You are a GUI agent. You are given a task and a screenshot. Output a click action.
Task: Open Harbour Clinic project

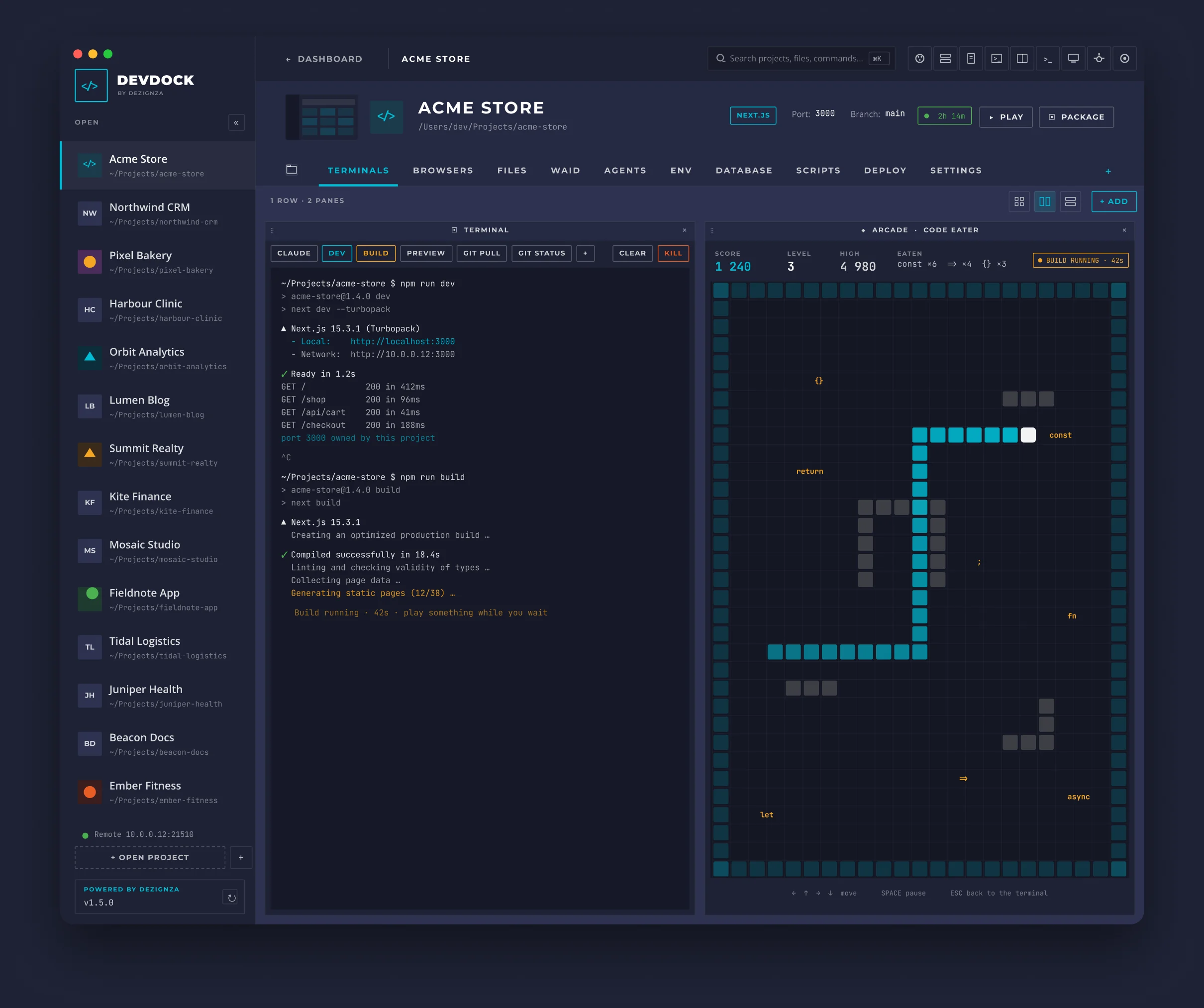point(158,309)
